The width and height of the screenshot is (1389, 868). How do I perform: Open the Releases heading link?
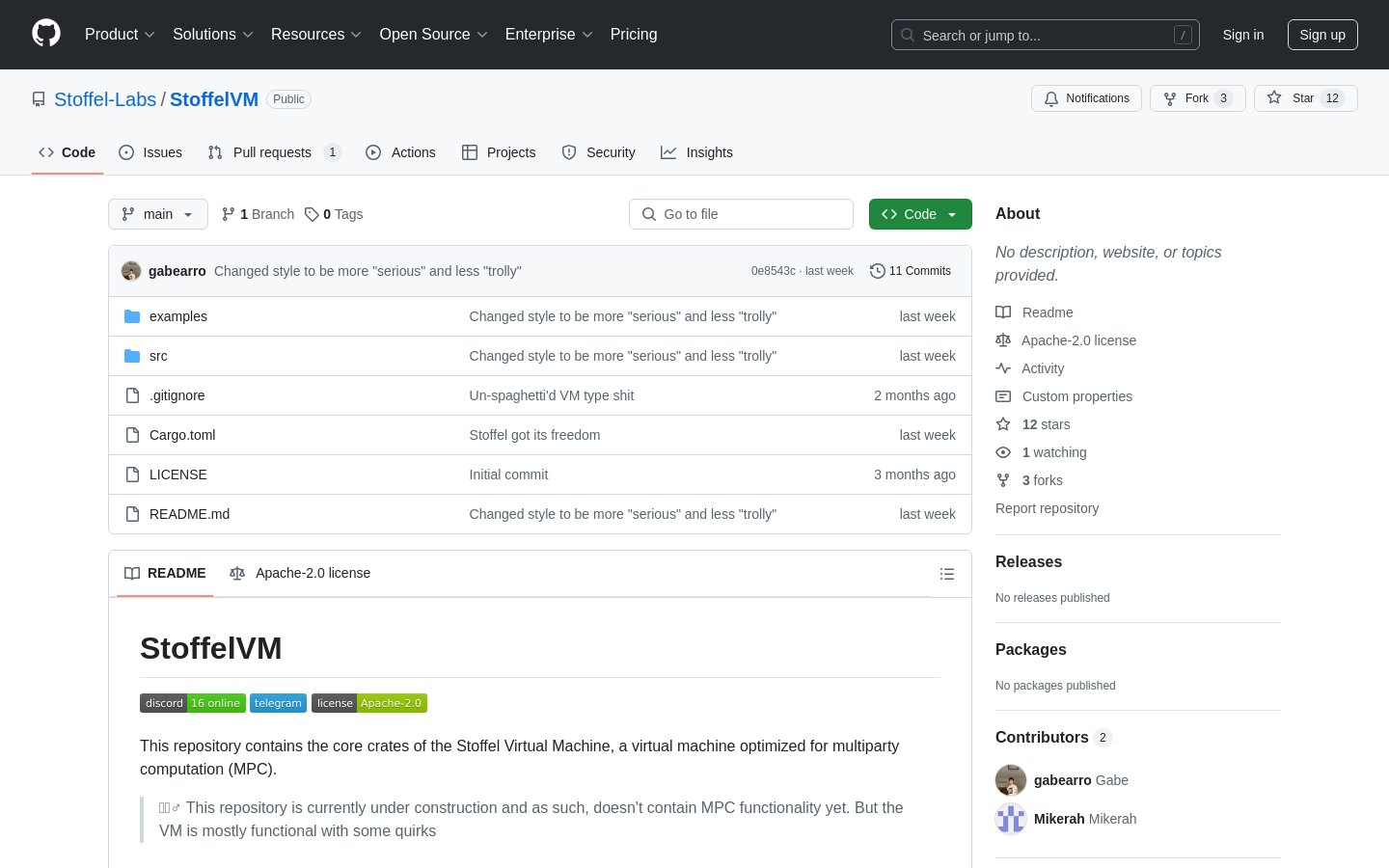(1028, 562)
